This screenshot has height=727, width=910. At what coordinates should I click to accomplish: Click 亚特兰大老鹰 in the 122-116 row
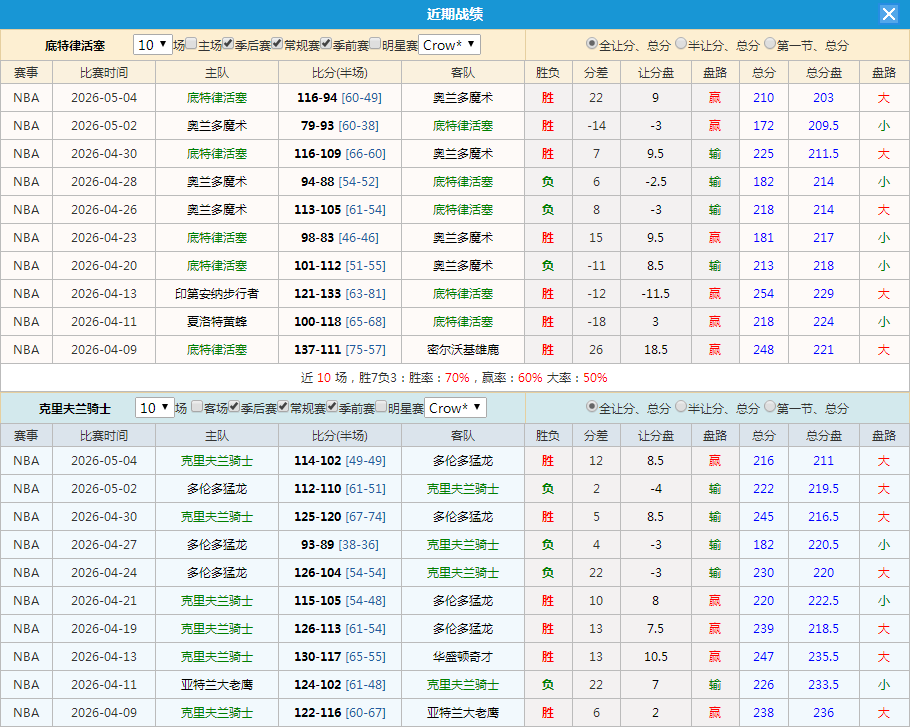point(463,712)
